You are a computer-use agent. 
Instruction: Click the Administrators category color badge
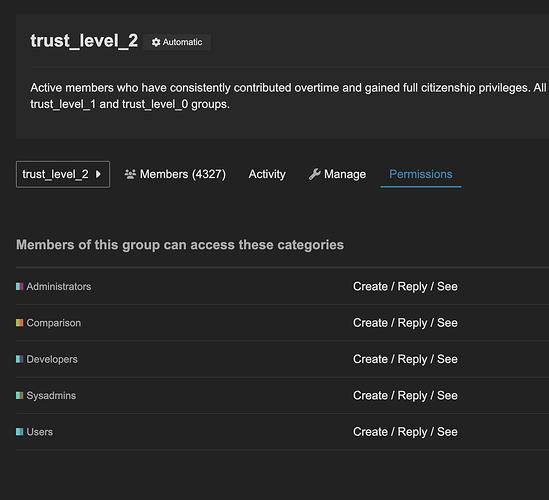pos(20,286)
